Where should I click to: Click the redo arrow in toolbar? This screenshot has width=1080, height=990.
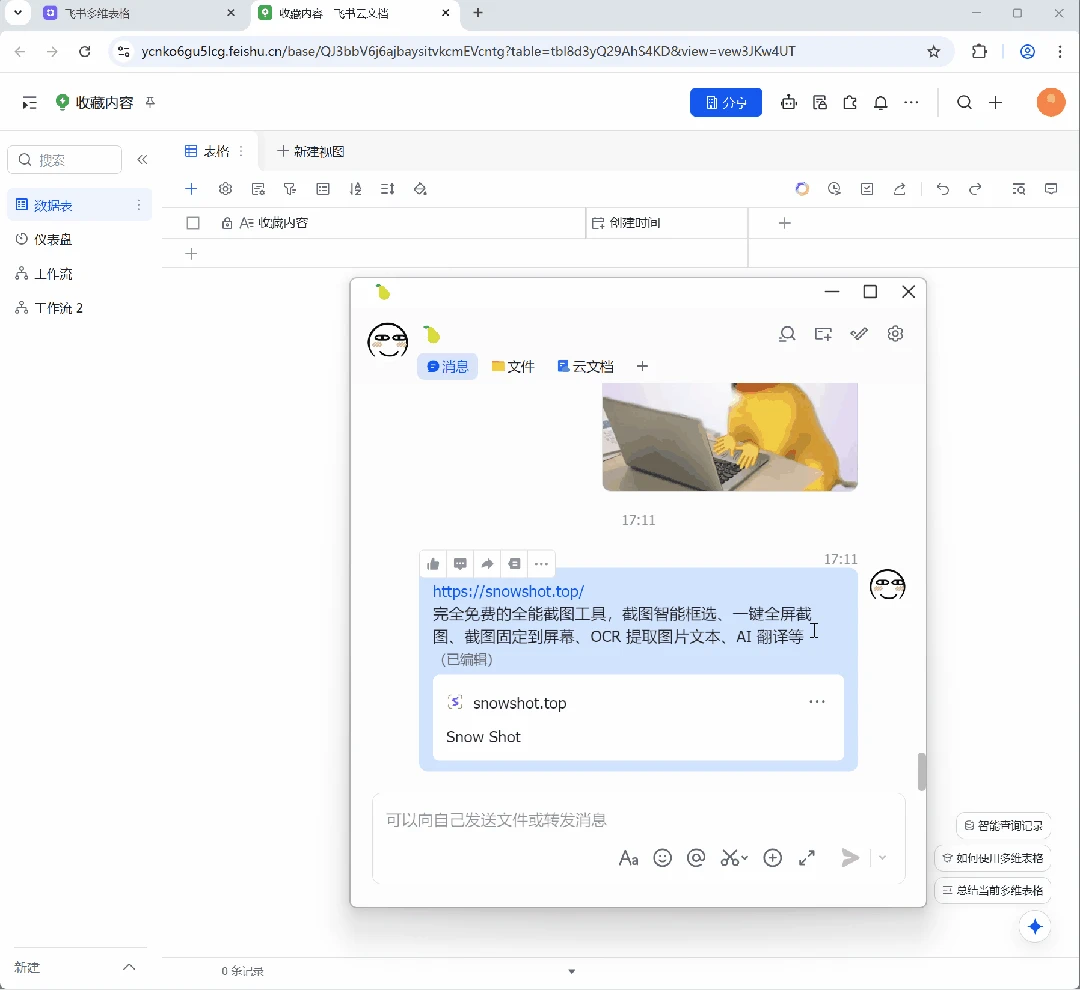975,189
